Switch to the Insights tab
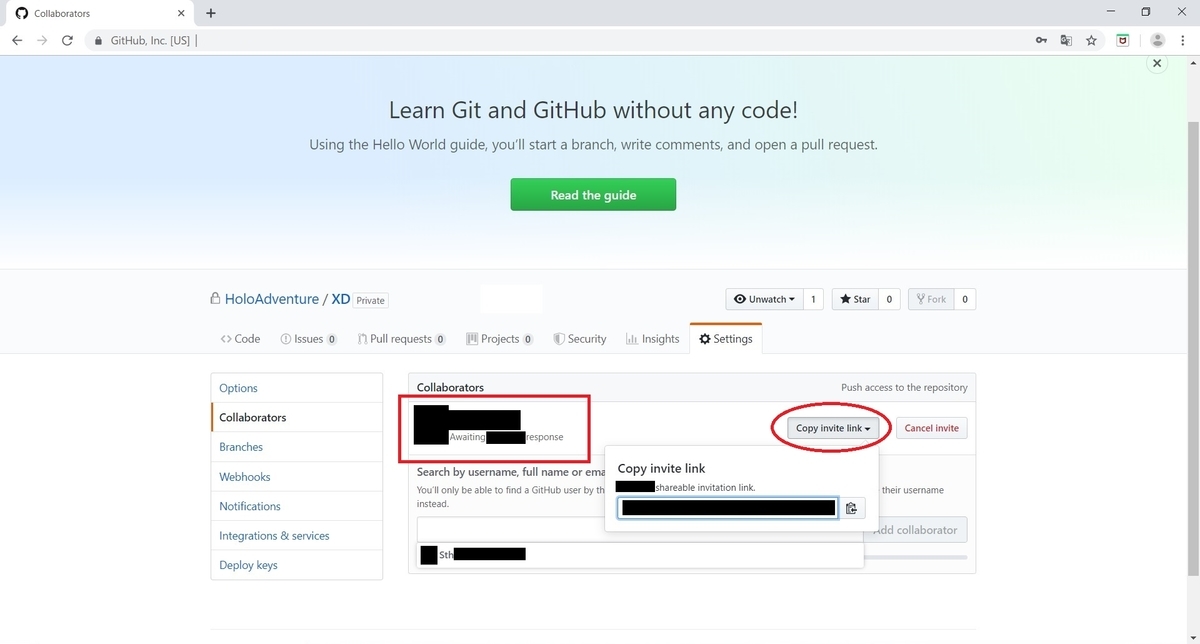Viewport: 1200px width, 644px height. pos(652,339)
